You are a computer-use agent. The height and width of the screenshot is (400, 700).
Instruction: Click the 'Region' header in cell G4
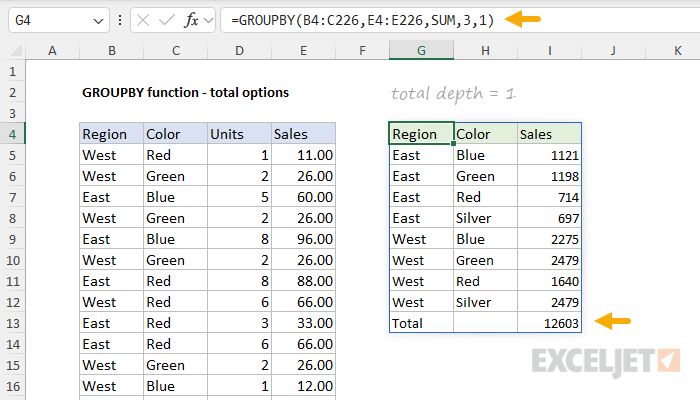pyautogui.click(x=421, y=134)
